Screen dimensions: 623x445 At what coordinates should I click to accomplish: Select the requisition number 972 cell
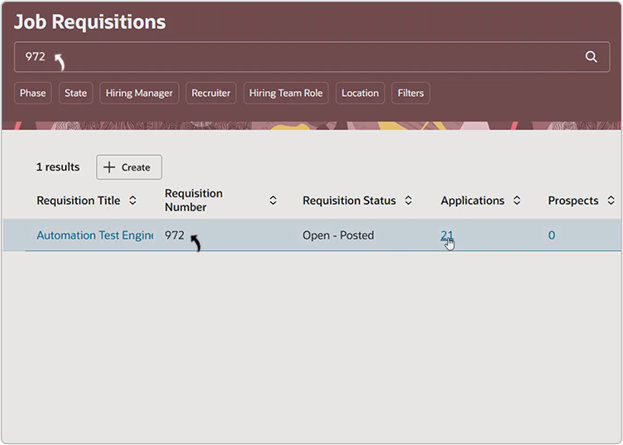click(175, 236)
